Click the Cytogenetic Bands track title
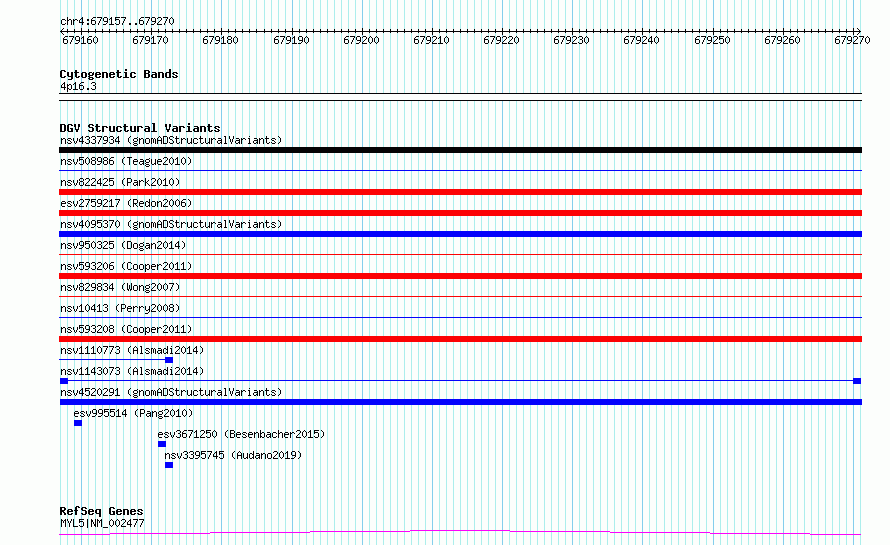The height and width of the screenshot is (545, 890). click(119, 74)
